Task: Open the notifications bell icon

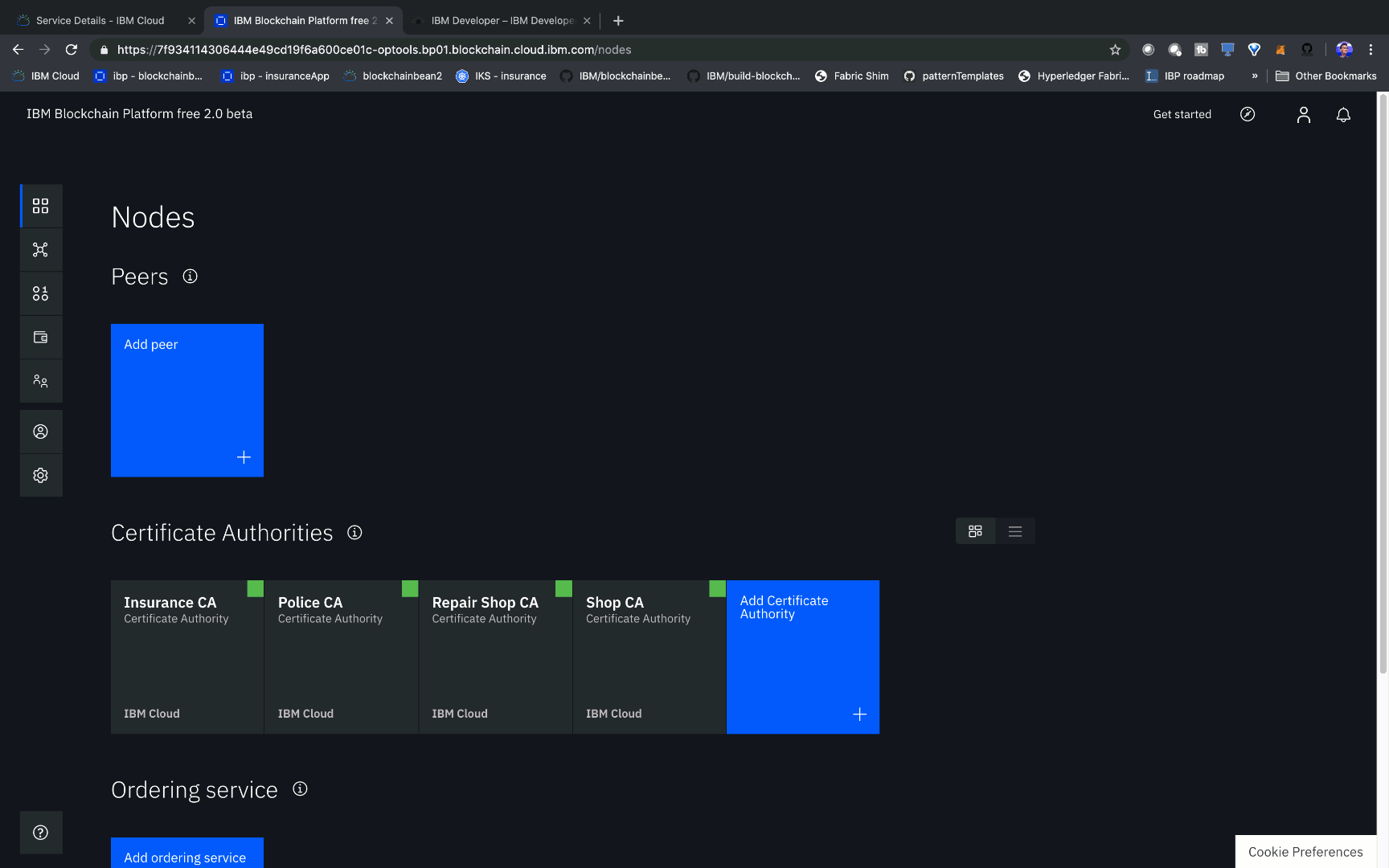Action: tap(1343, 115)
